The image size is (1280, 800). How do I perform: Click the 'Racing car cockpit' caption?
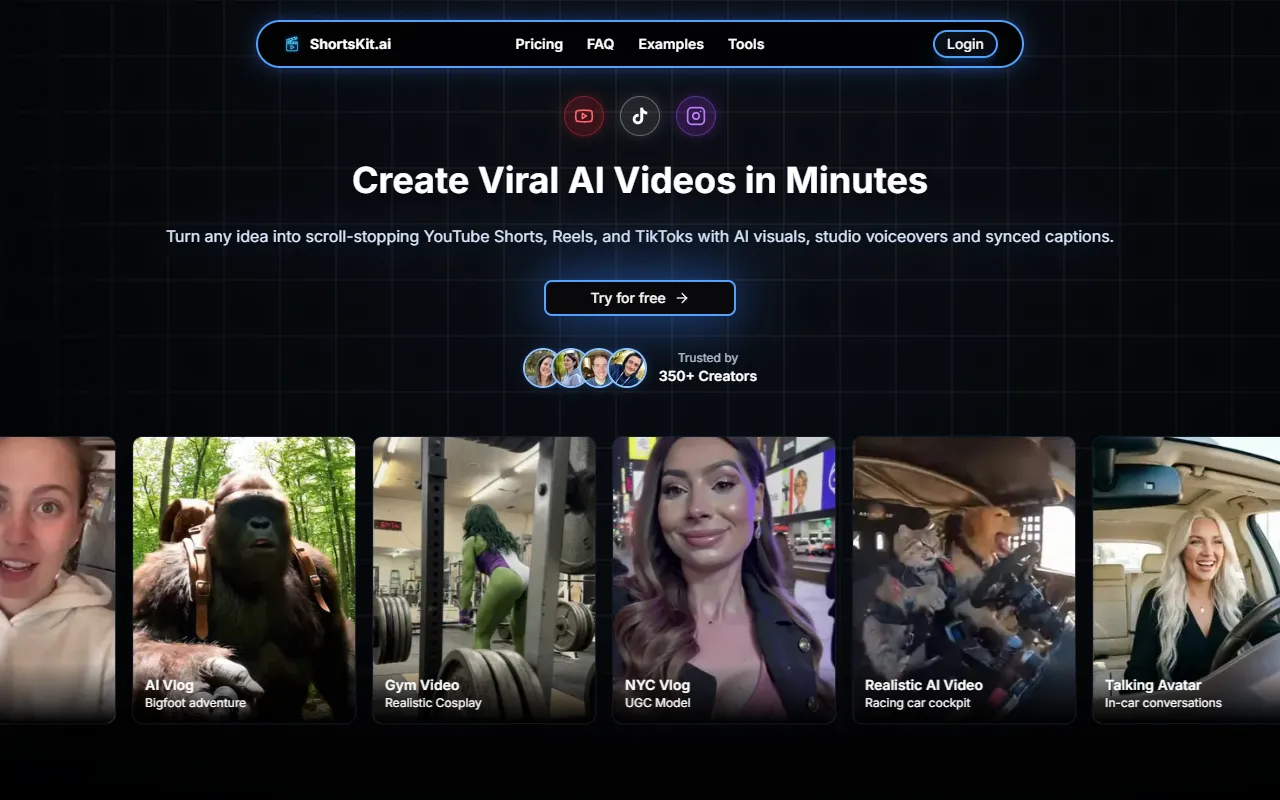point(918,703)
